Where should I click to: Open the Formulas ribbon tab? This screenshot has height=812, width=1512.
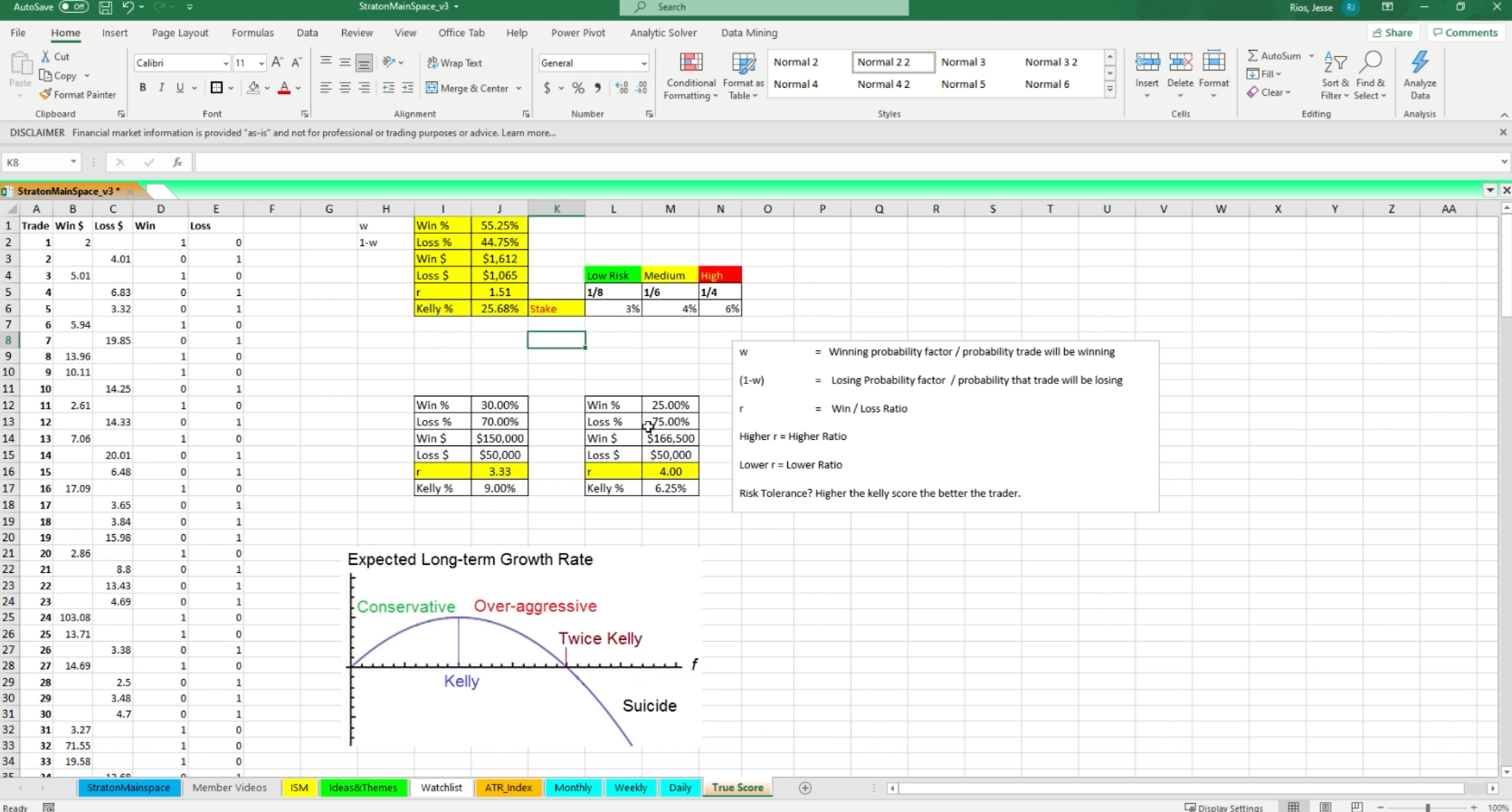click(x=252, y=33)
